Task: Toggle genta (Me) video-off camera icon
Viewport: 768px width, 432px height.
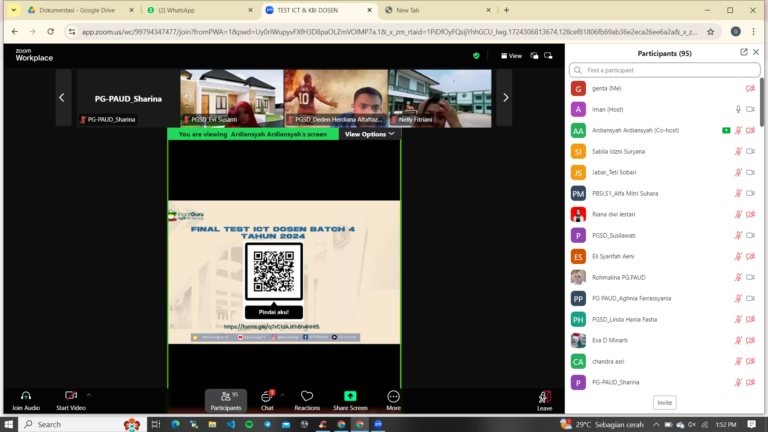Action: tap(750, 89)
